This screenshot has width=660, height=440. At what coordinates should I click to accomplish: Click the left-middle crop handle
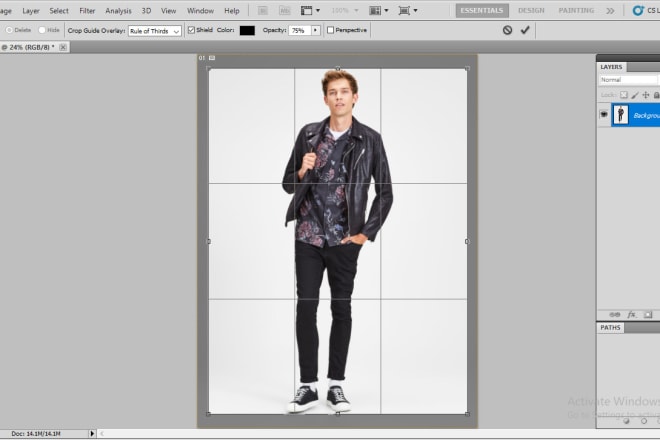click(209, 241)
